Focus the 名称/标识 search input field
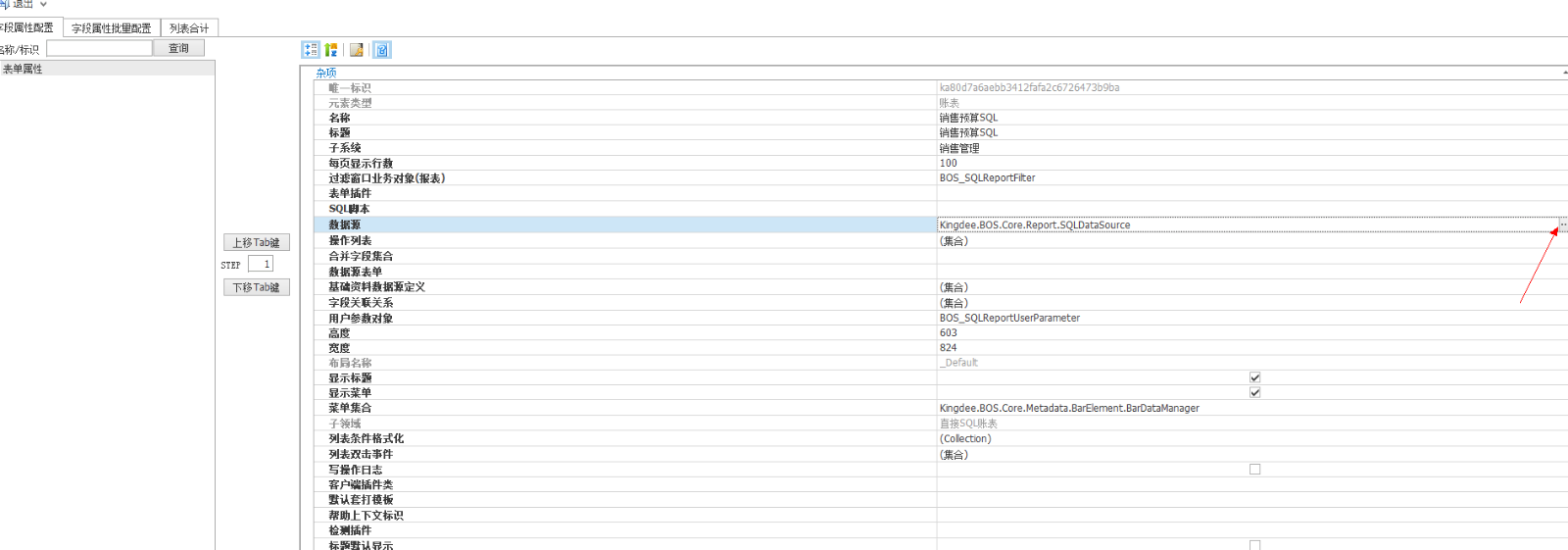 click(99, 48)
